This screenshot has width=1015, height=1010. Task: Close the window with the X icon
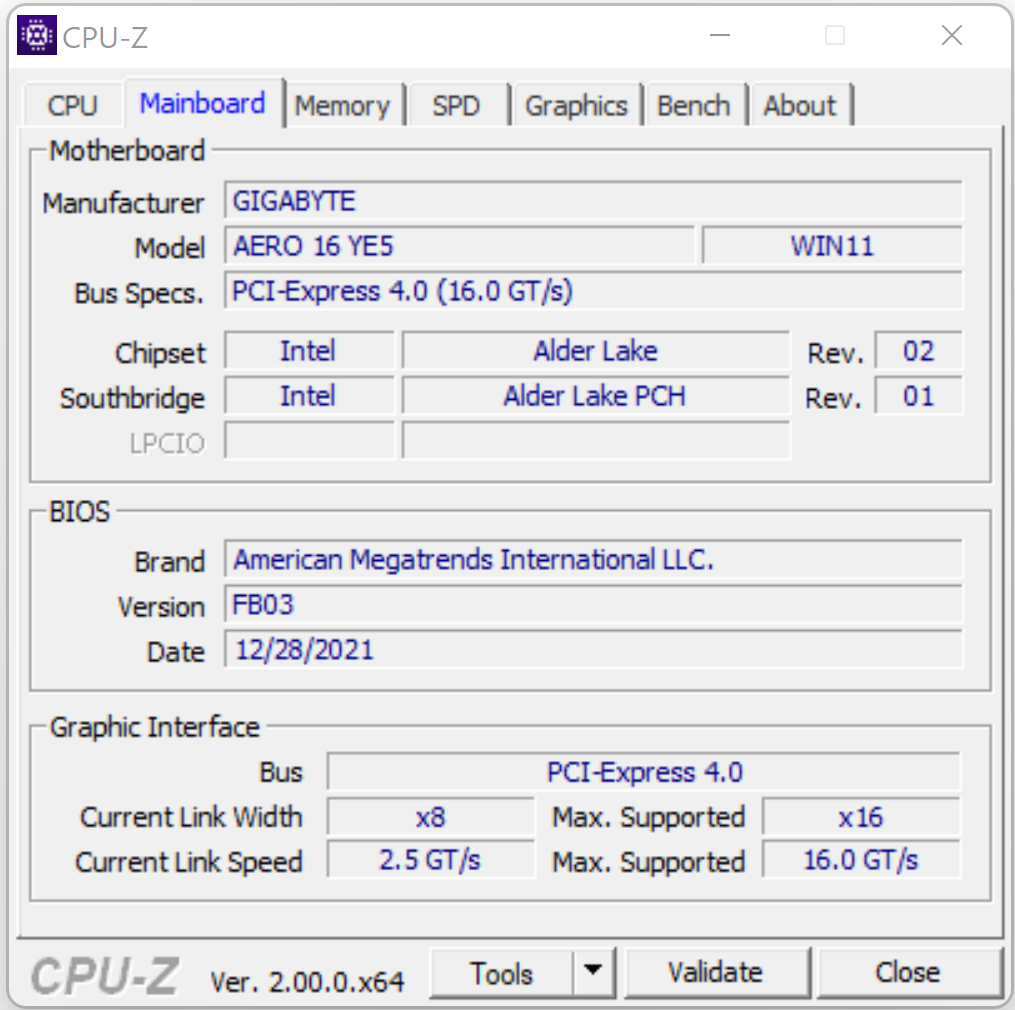click(x=951, y=36)
